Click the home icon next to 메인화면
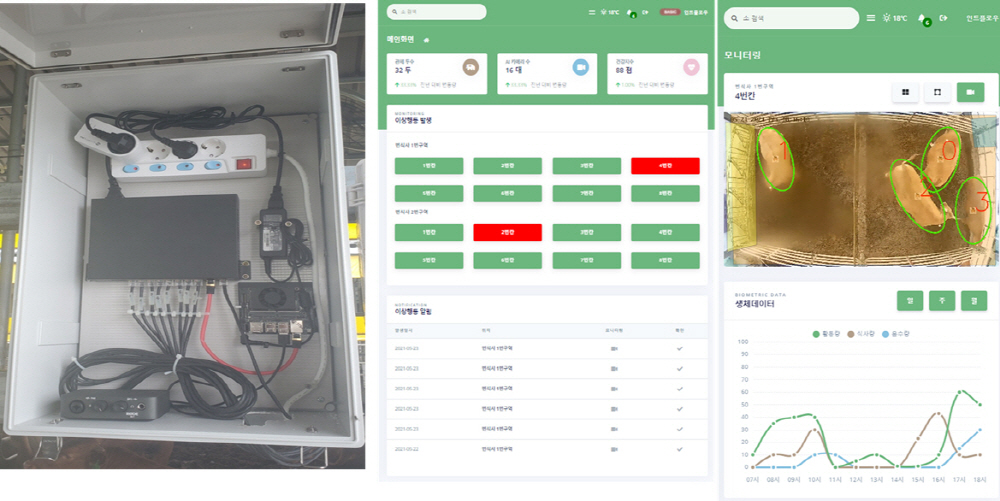1000x501 pixels. click(426, 40)
